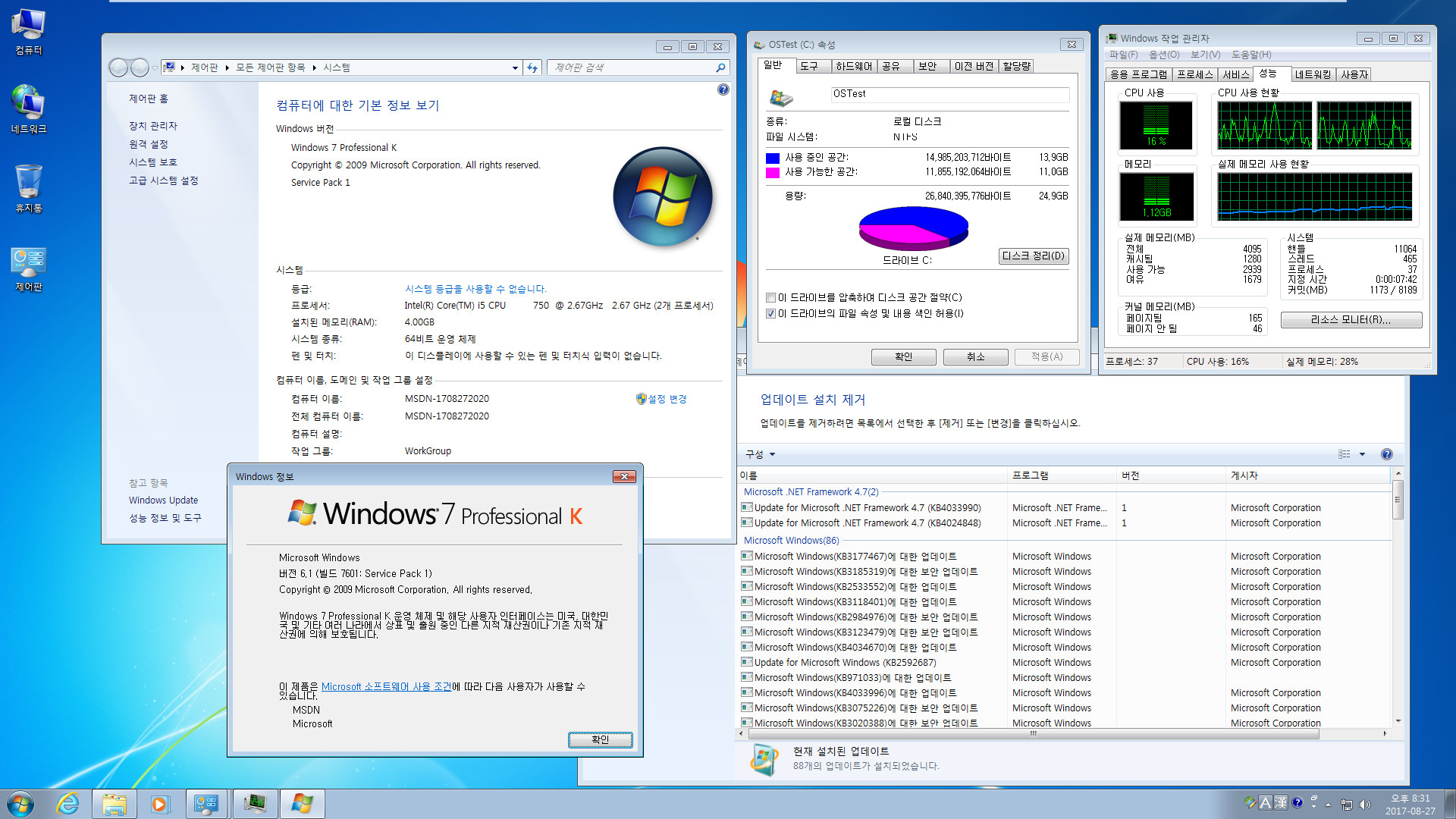
Task: Open the Network desktop icon
Action: (29, 110)
